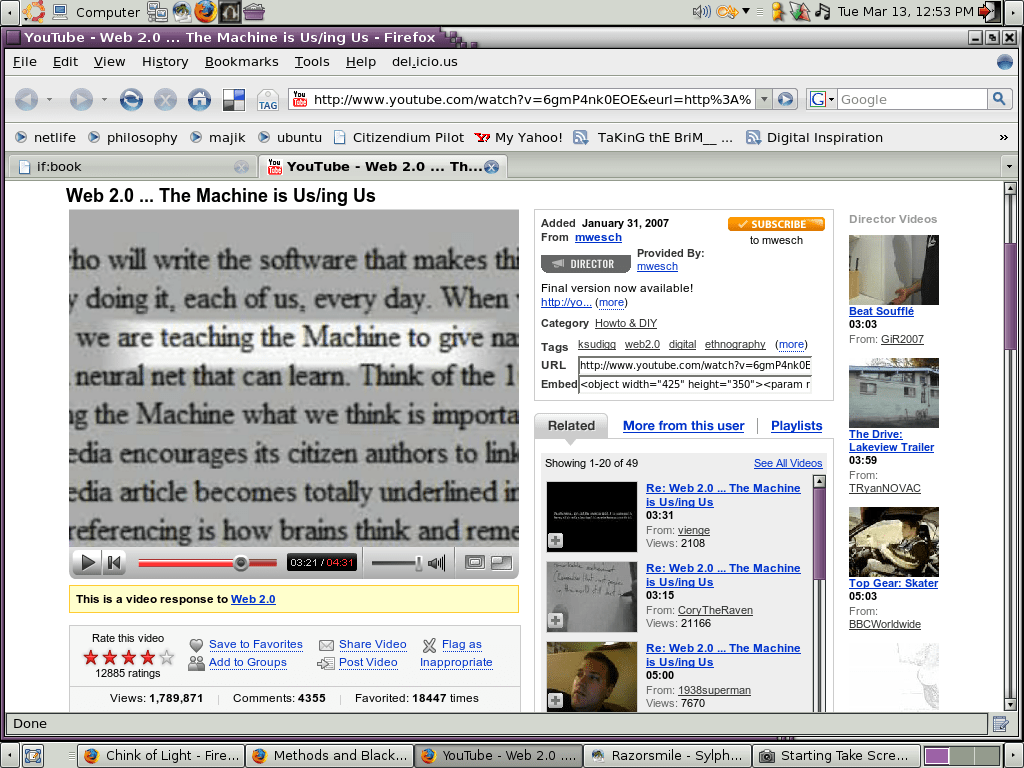Click the video restart (rewind) button
The width and height of the screenshot is (1024, 768).
tap(114, 563)
